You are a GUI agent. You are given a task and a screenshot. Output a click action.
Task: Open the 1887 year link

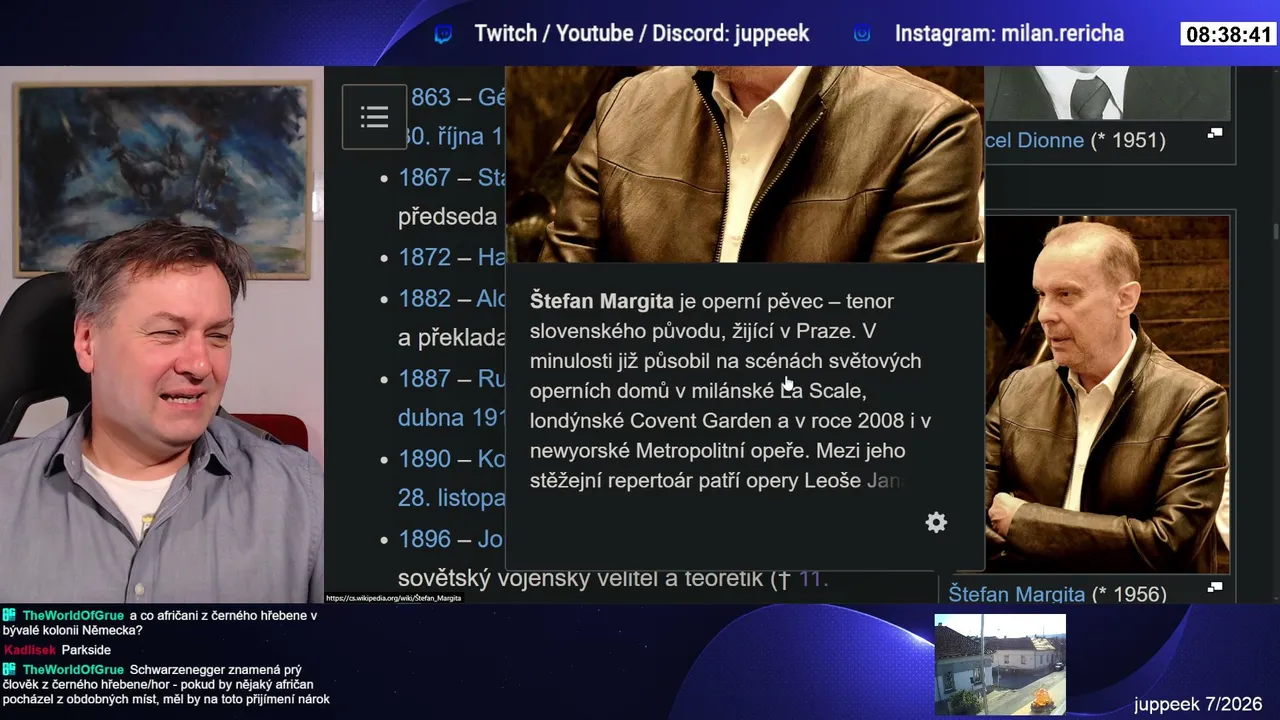coord(425,378)
